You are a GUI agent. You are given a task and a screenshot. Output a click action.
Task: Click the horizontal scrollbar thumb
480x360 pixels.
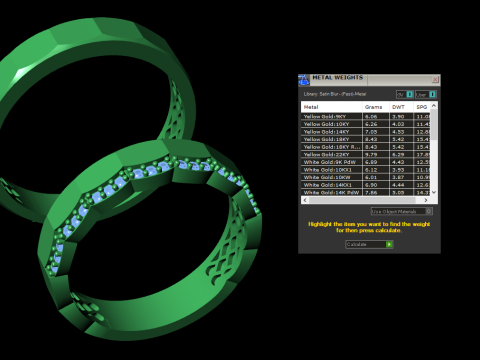(362, 200)
